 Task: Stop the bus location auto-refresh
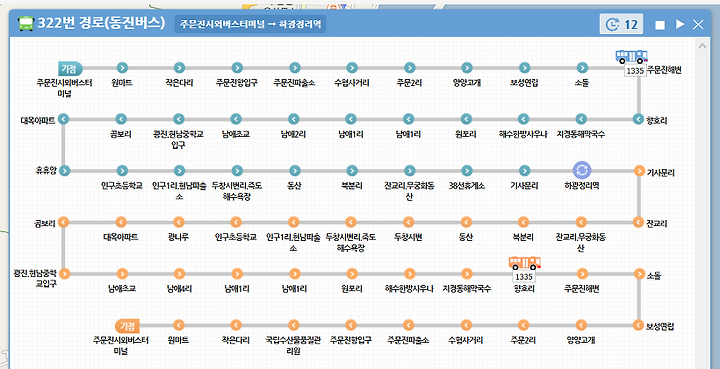tap(660, 25)
